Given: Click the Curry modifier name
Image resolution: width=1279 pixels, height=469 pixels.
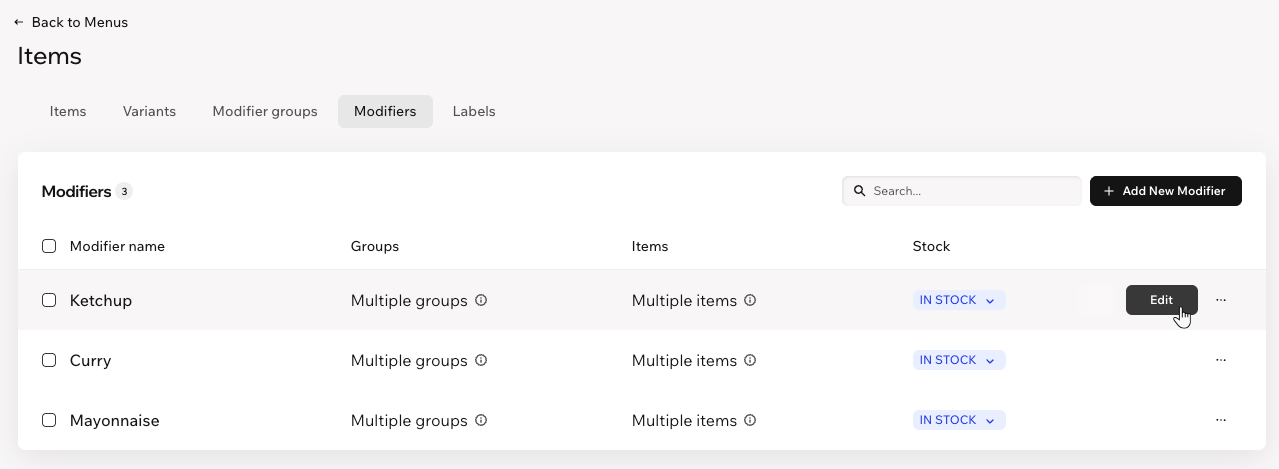Looking at the screenshot, I should point(90,360).
